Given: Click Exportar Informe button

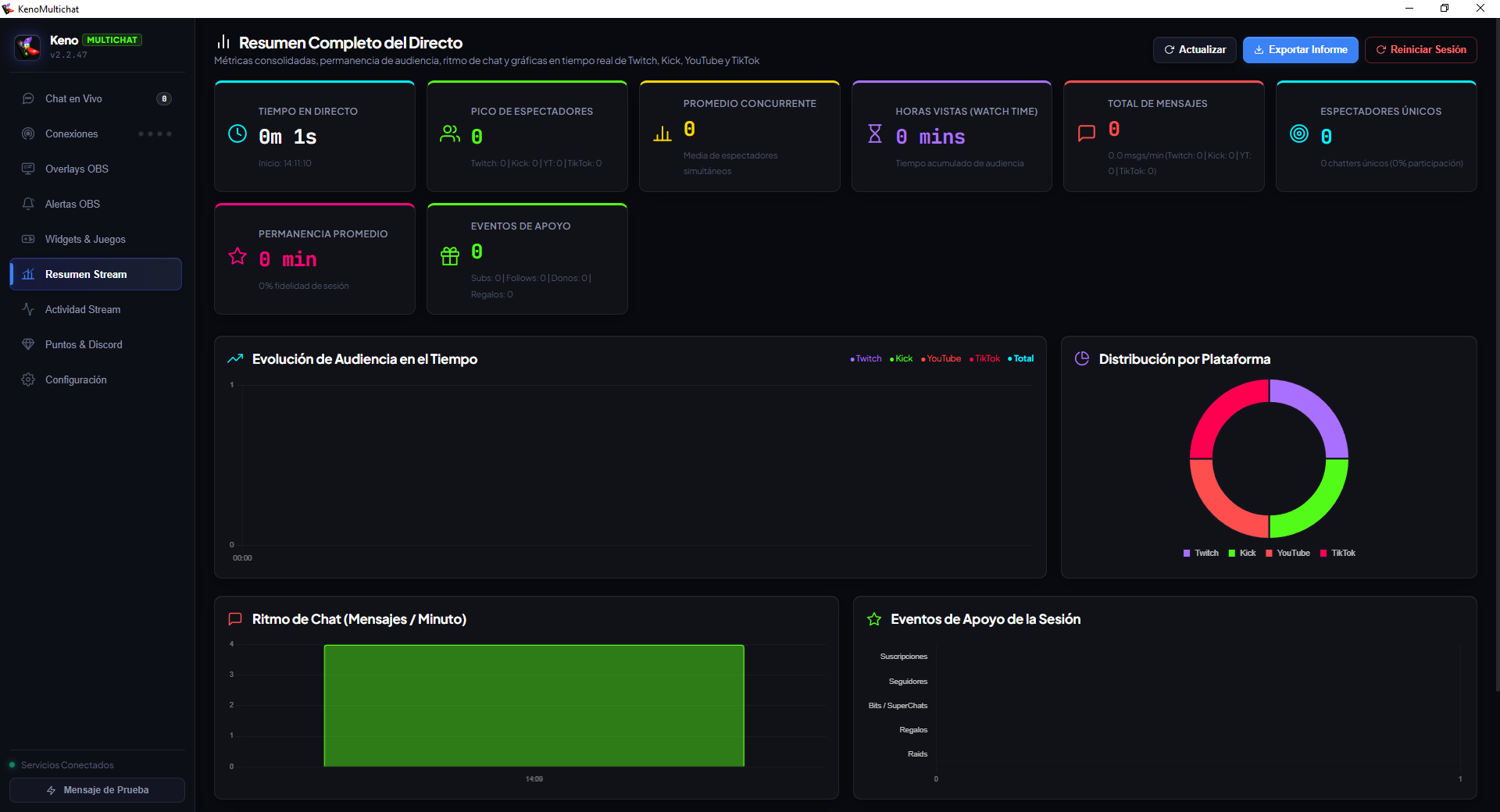Looking at the screenshot, I should pyautogui.click(x=1301, y=49).
